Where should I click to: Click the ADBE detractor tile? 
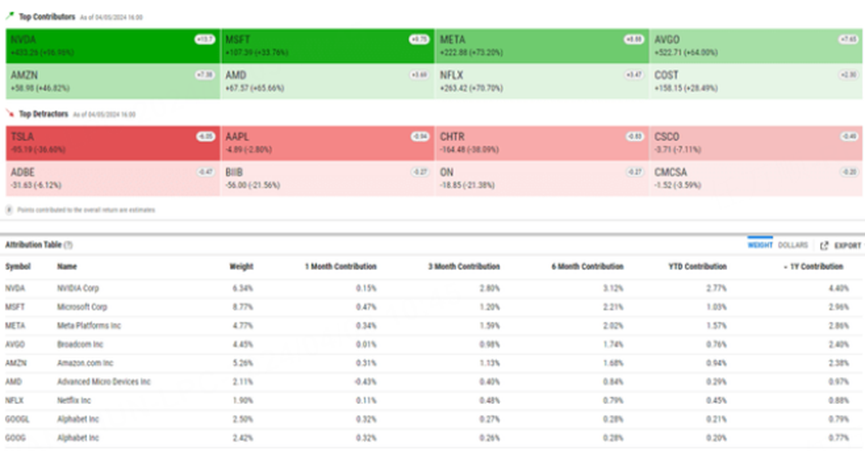tap(113, 179)
